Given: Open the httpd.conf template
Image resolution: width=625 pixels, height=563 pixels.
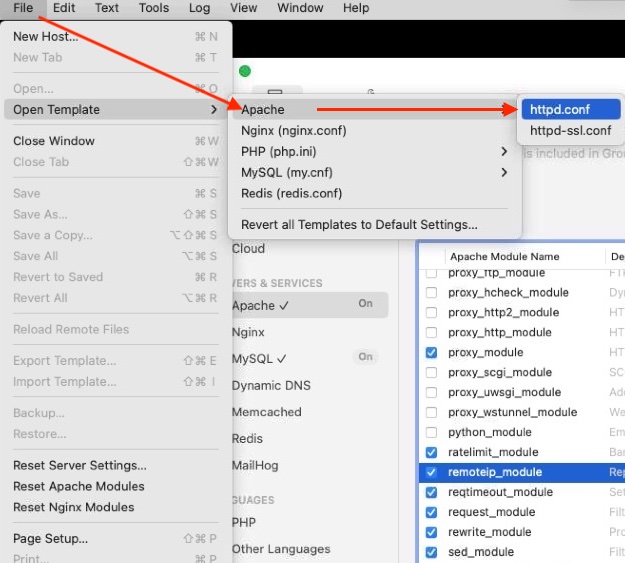Looking at the screenshot, I should 571,109.
